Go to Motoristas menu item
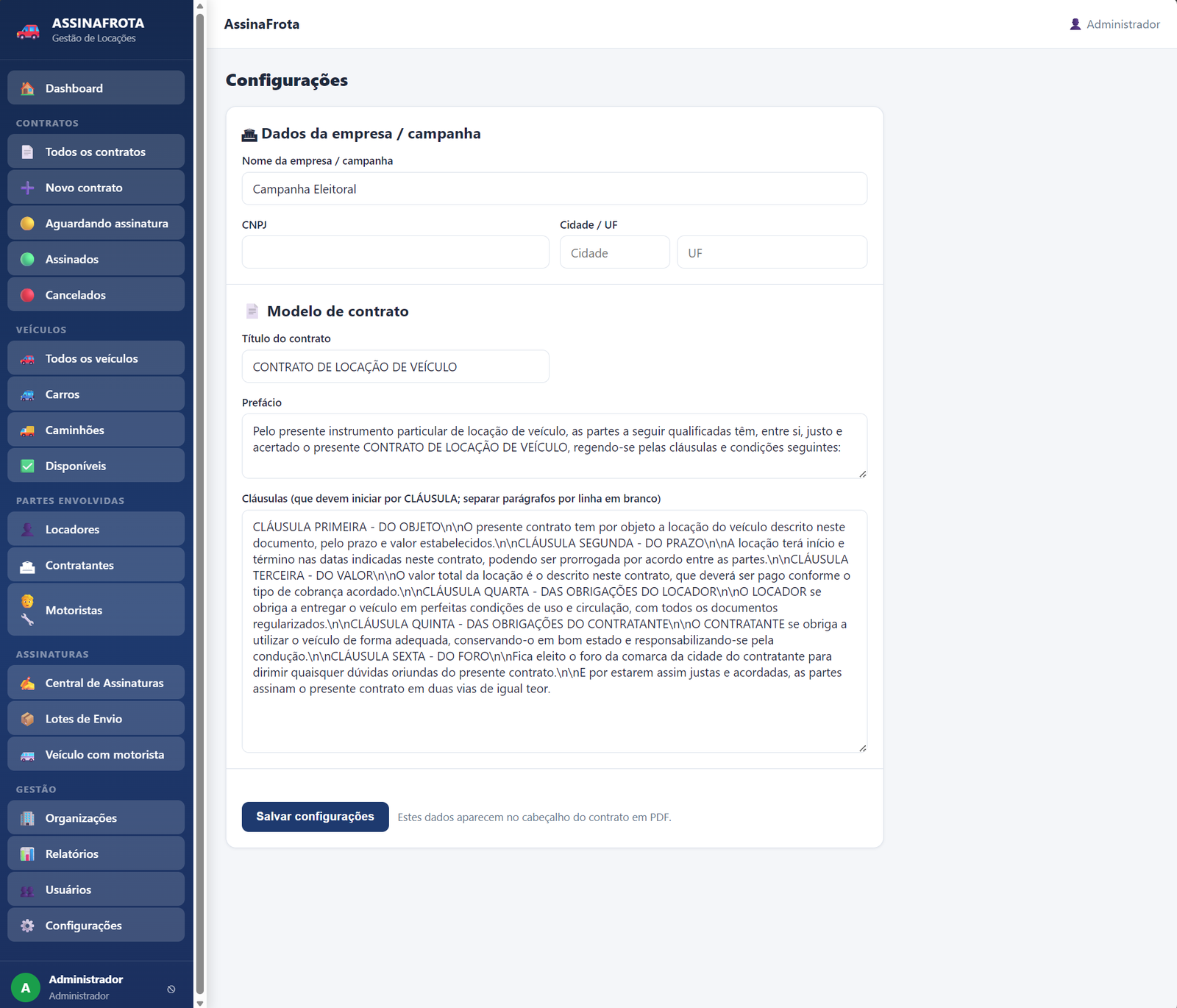This screenshot has width=1177, height=1008. coord(96,610)
